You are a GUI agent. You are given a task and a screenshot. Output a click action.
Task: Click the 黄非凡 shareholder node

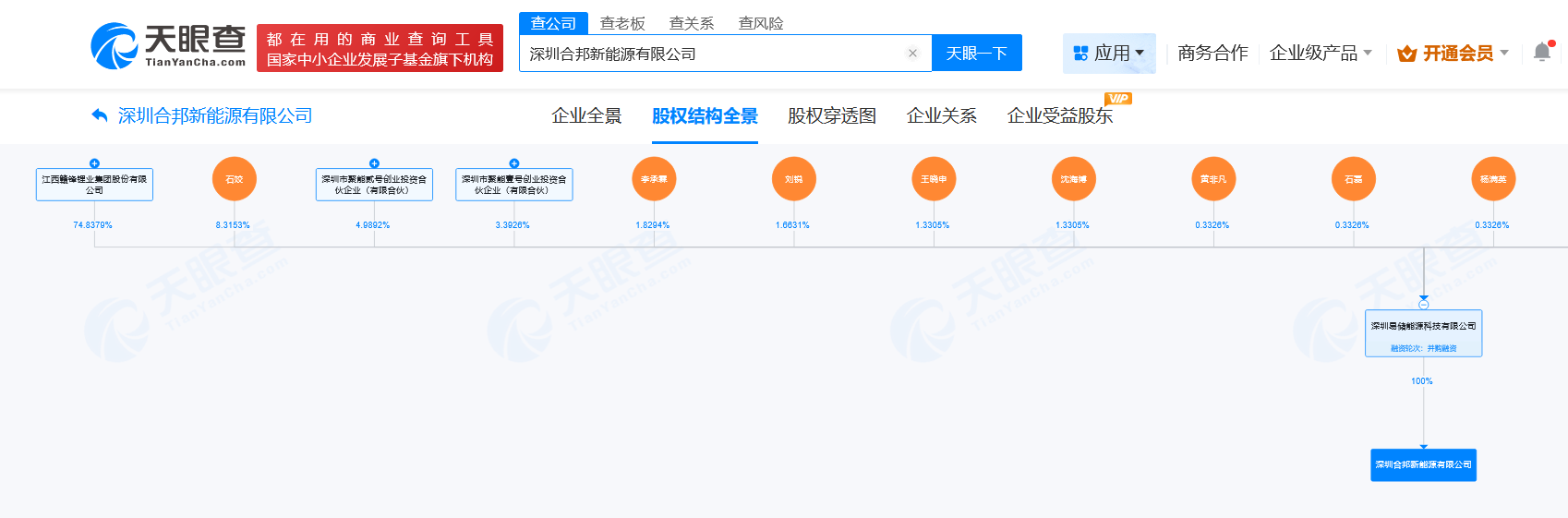1213,179
